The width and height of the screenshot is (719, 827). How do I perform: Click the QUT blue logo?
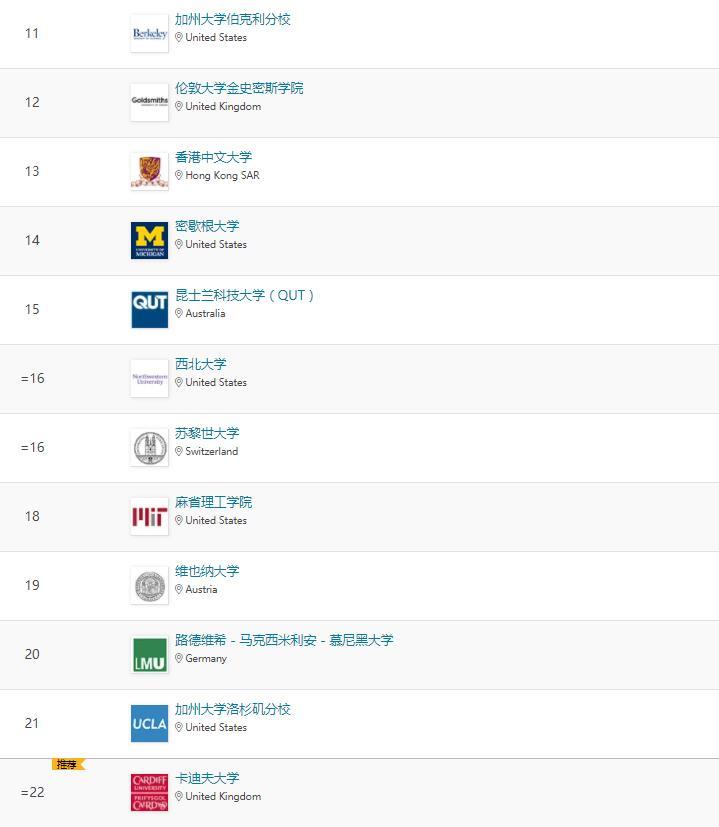tap(149, 310)
